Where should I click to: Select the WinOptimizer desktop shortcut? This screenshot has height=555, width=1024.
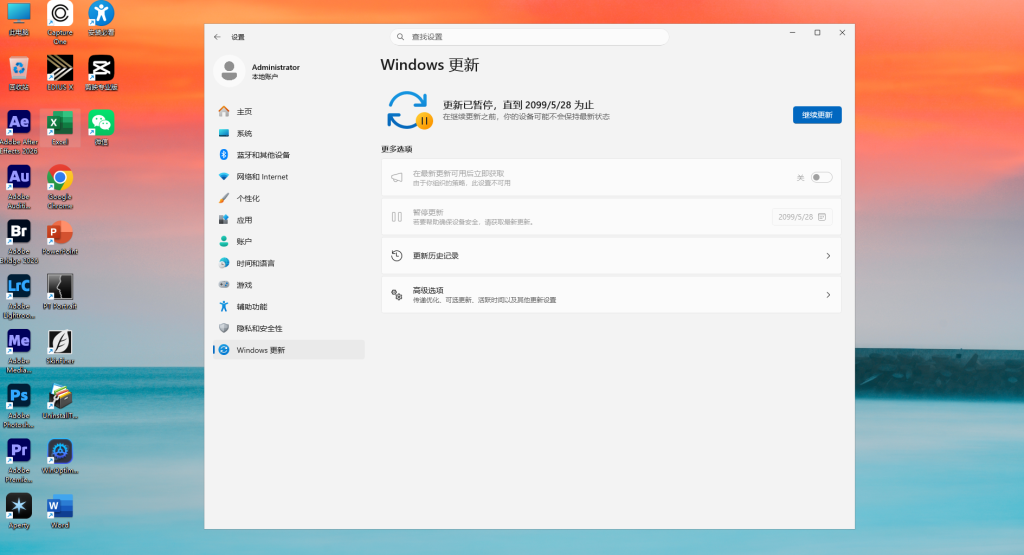click(x=59, y=457)
